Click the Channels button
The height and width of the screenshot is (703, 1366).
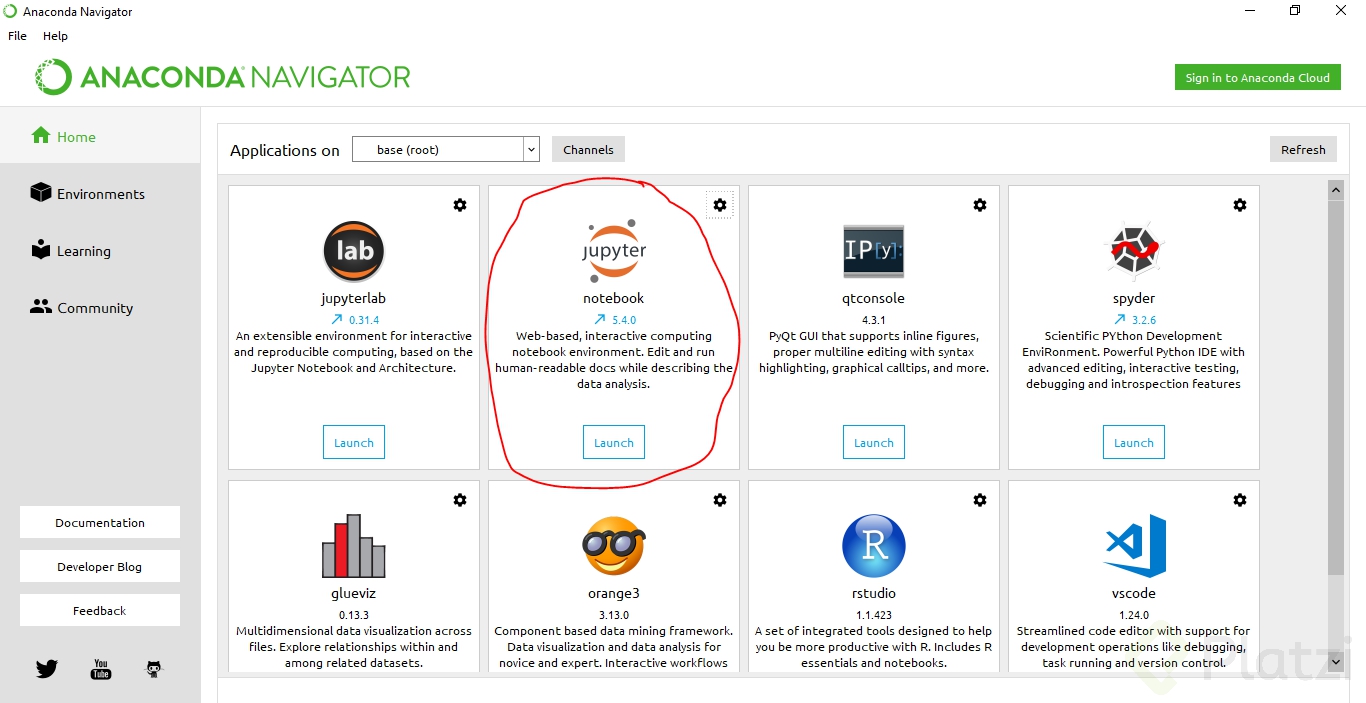[588, 149]
